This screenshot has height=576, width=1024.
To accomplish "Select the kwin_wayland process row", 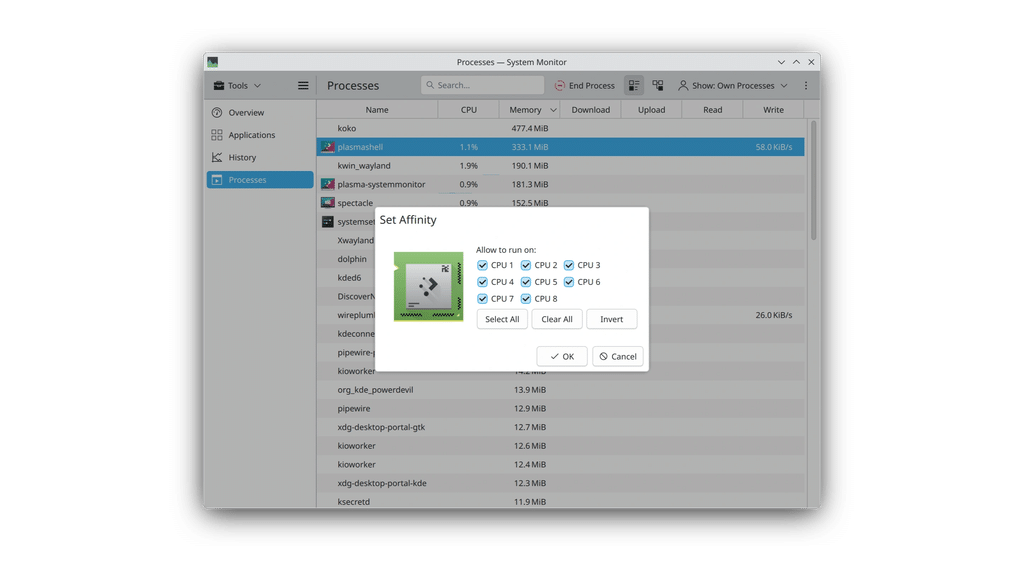I will click(560, 166).
